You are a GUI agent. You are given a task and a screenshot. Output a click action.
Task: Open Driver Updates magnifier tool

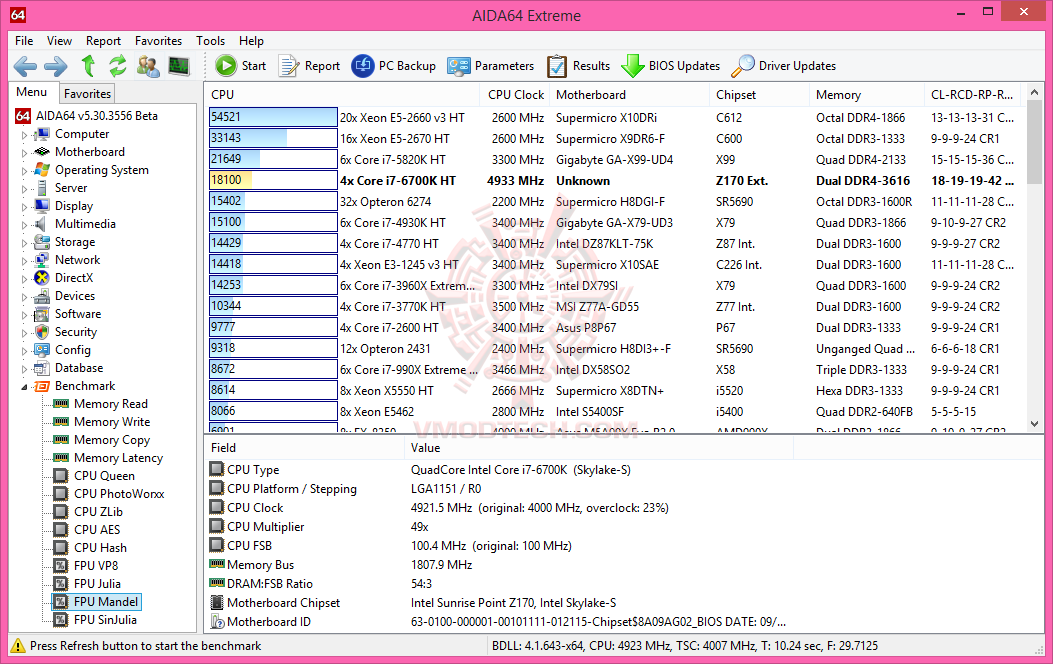[743, 65]
